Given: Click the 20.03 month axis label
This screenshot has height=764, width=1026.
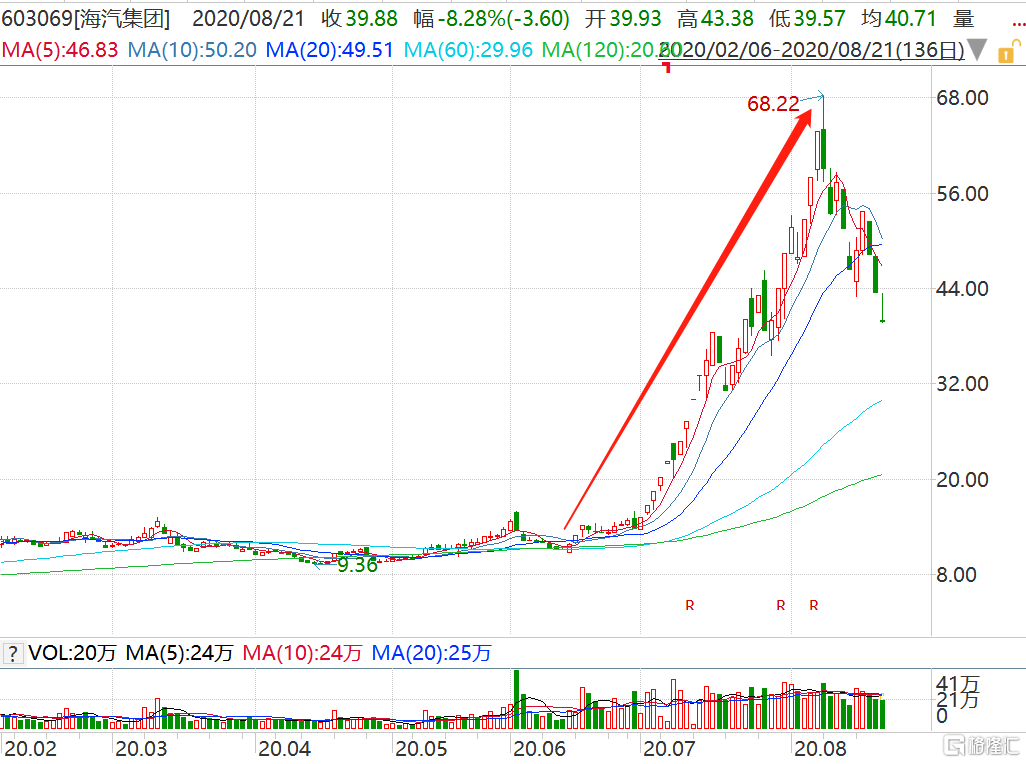Looking at the screenshot, I should pyautogui.click(x=141, y=748).
